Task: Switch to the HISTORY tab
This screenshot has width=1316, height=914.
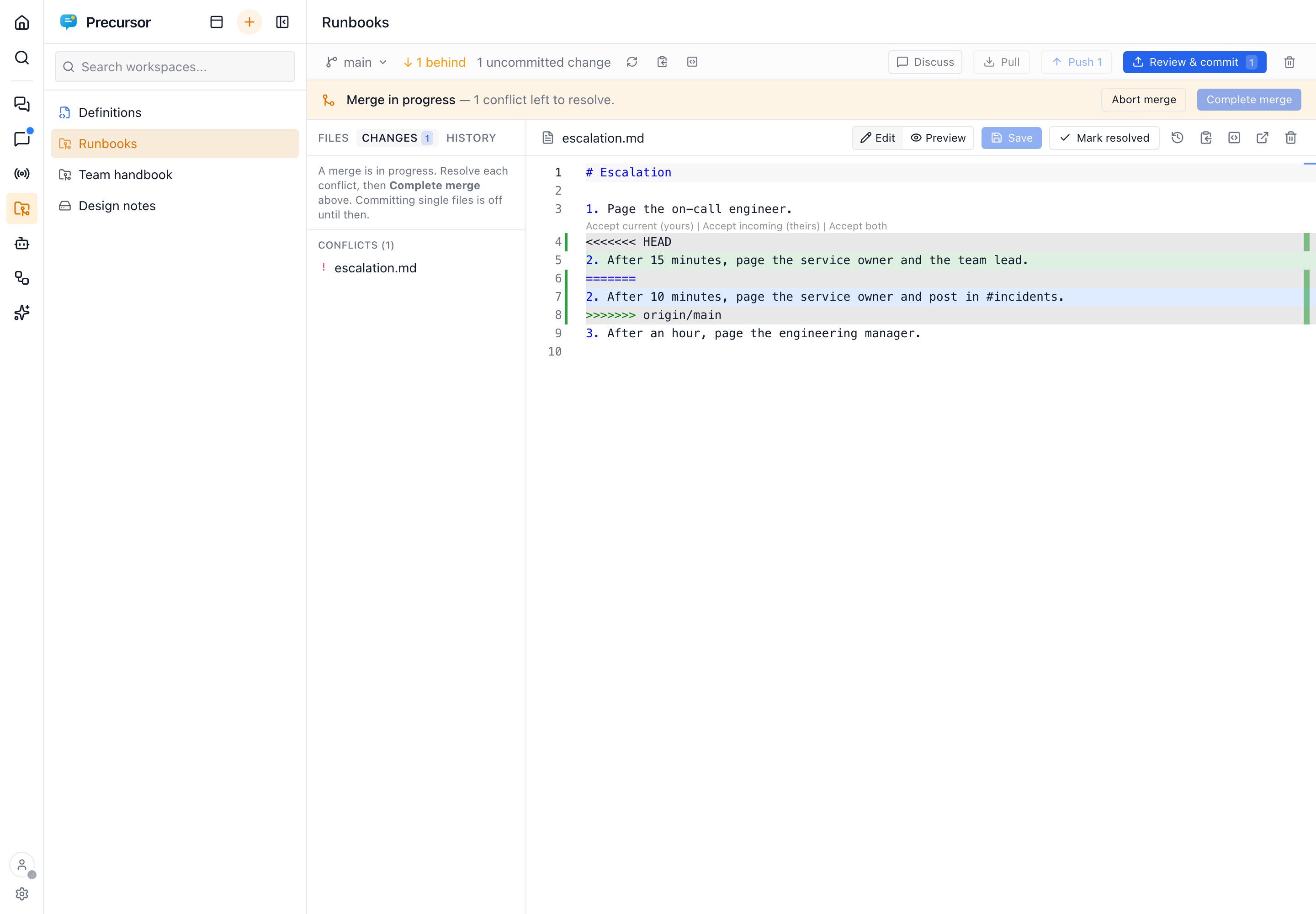Action: tap(471, 138)
